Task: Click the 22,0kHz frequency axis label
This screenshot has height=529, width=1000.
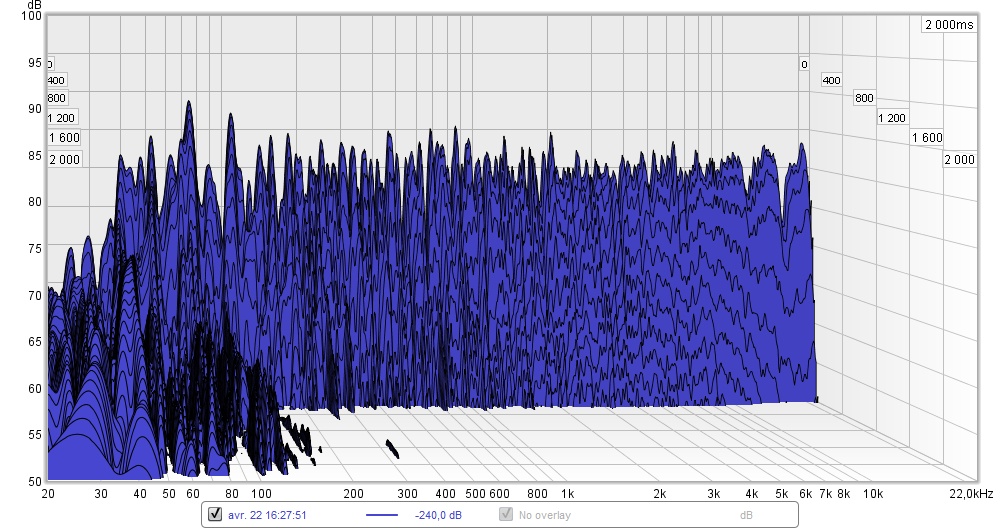Action: pos(971,493)
